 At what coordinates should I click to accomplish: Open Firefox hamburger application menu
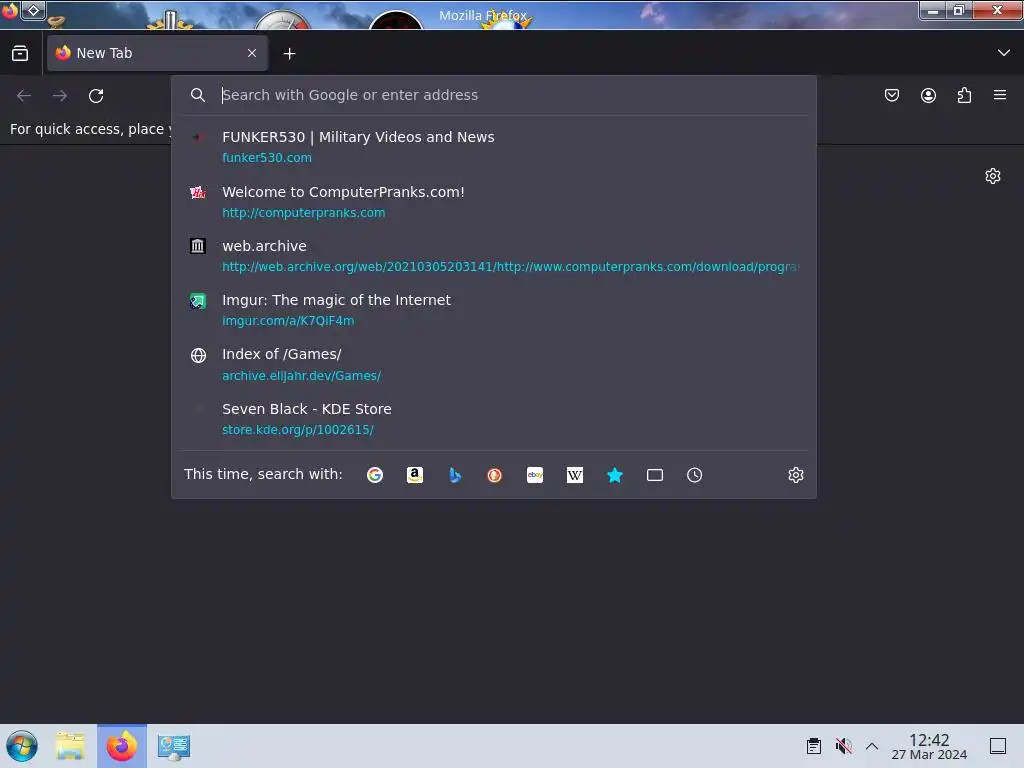1000,95
